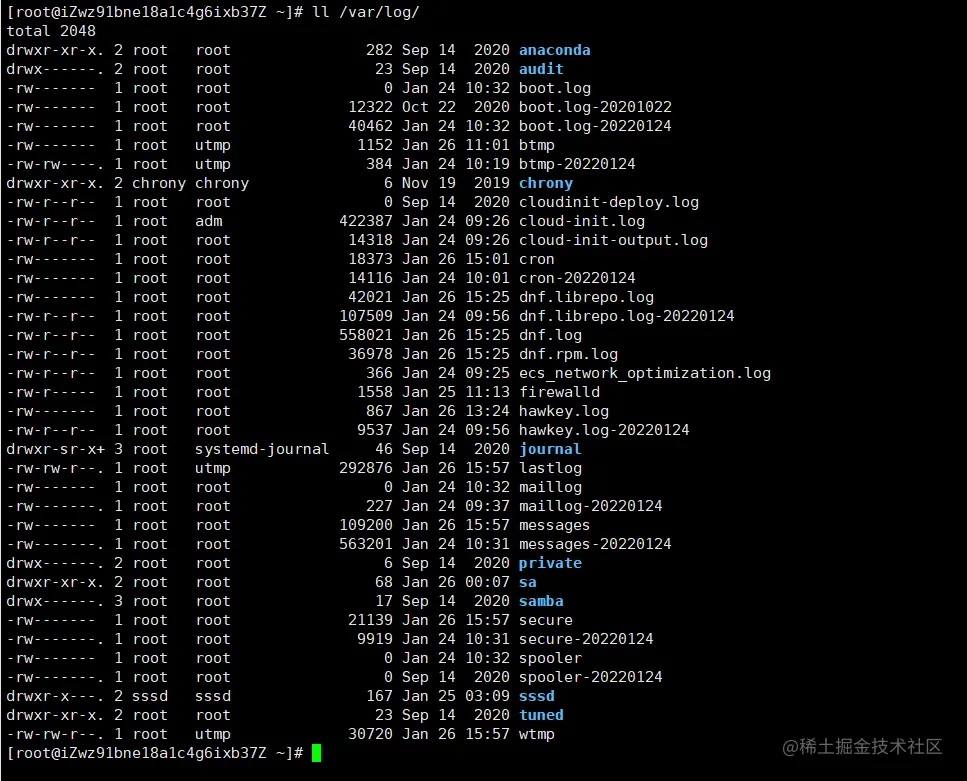Click the bottom shell prompt text
This screenshot has width=967, height=781.
coord(155,754)
